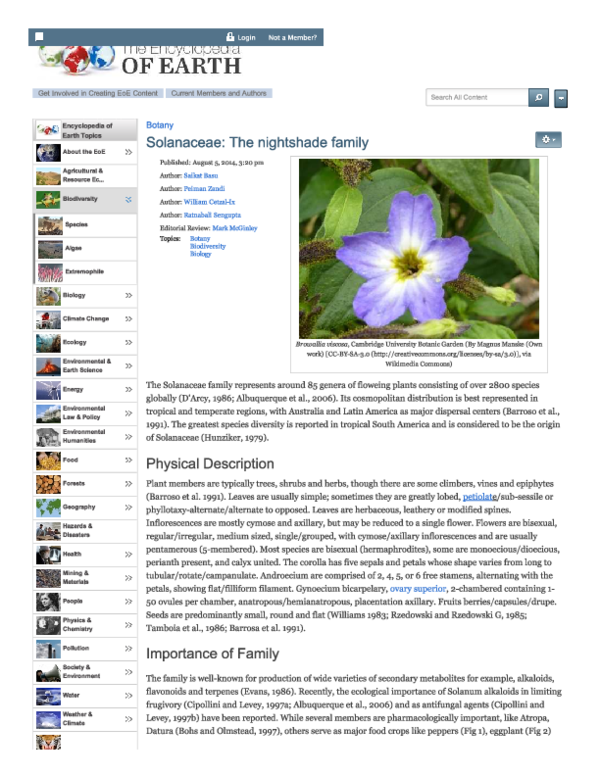
Task: Expand the Geography chevron
Action: click(x=129, y=507)
